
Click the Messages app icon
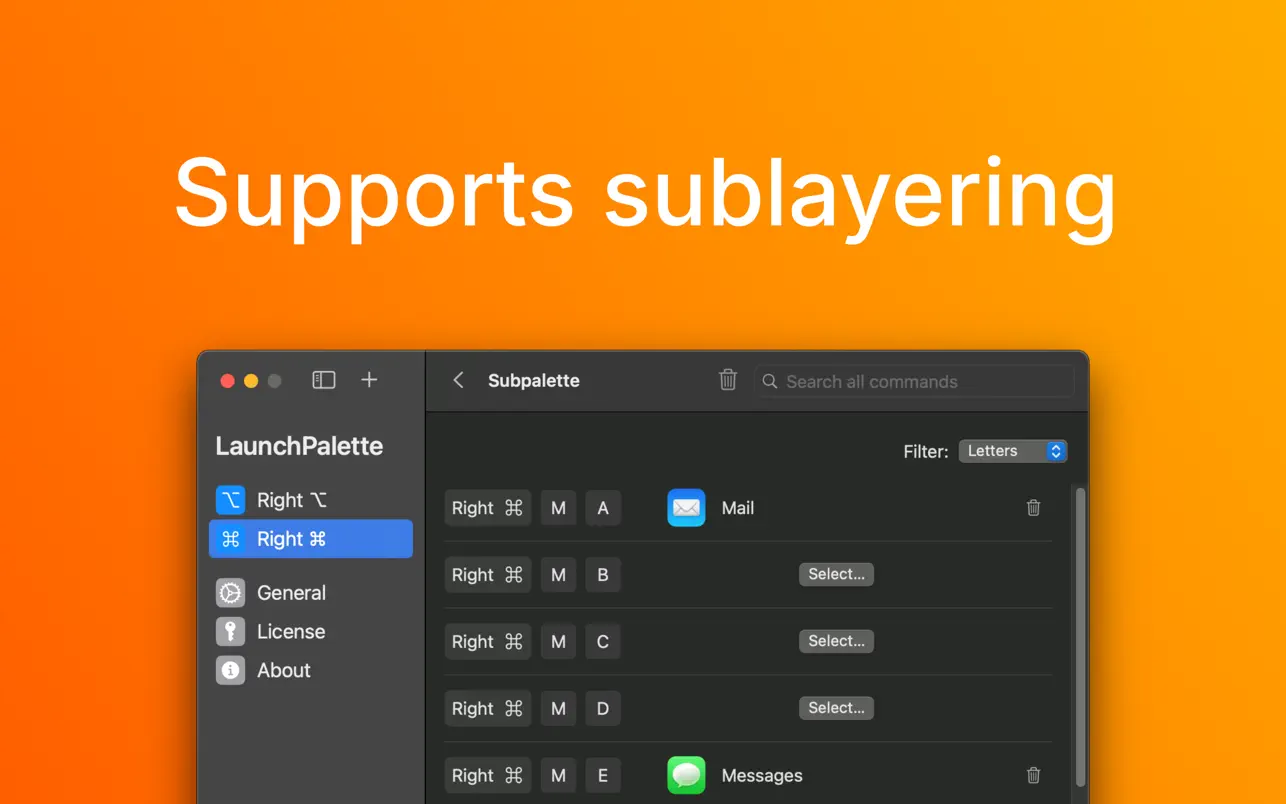(x=686, y=775)
